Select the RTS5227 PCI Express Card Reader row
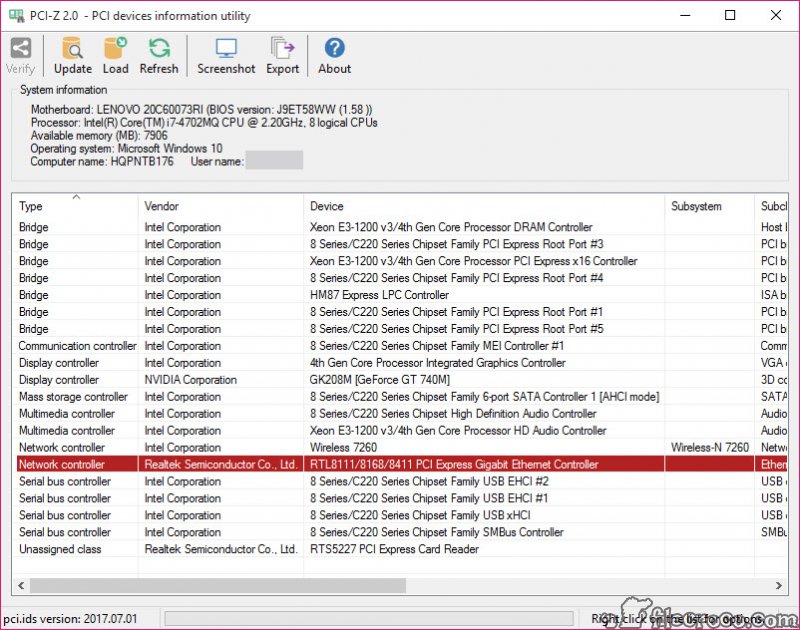 400,549
